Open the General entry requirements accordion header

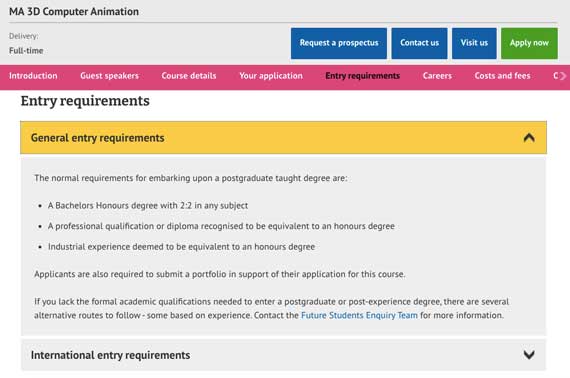click(x=284, y=138)
